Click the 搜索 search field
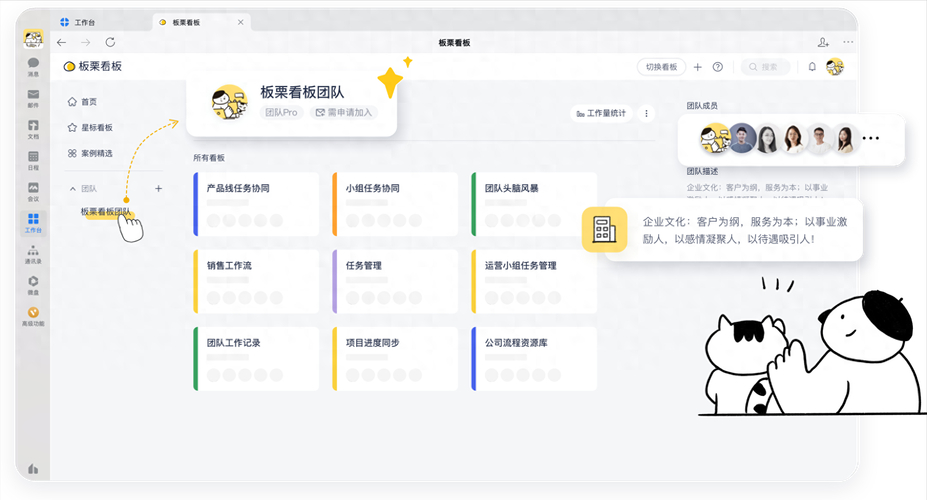927x500 pixels. pyautogui.click(x=765, y=67)
